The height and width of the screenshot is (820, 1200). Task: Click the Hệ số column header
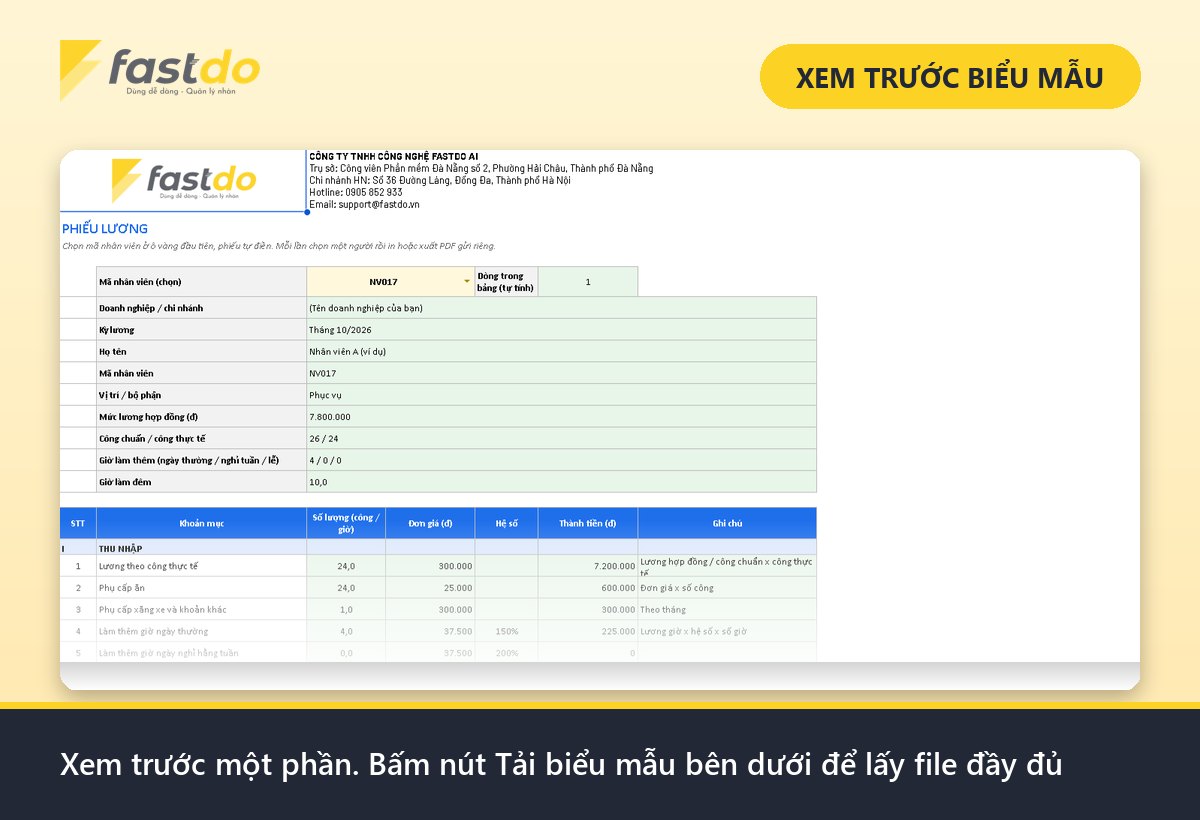(506, 523)
